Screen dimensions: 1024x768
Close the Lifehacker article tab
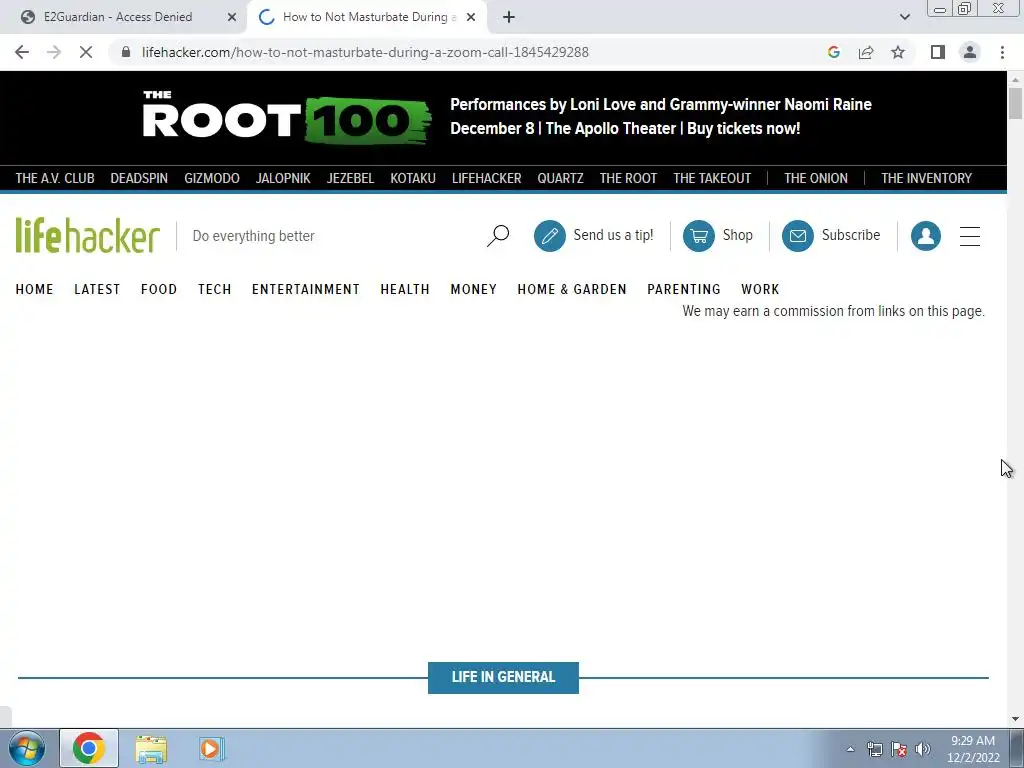coord(471,17)
